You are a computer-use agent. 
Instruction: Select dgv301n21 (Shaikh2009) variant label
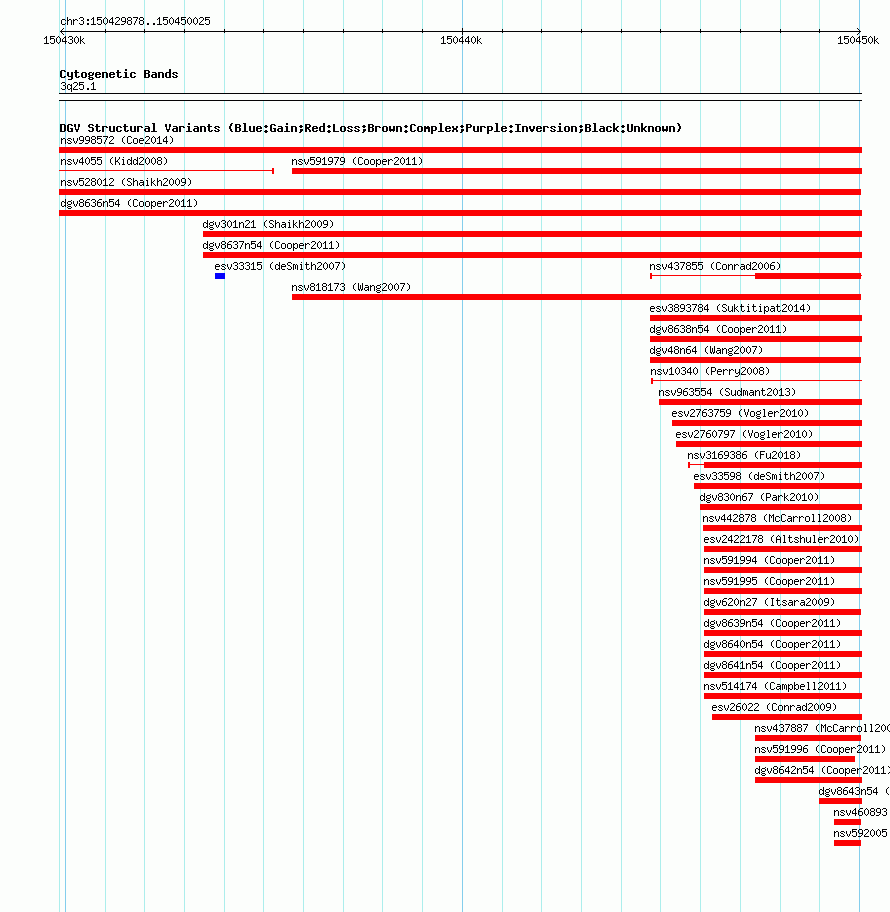click(268, 224)
